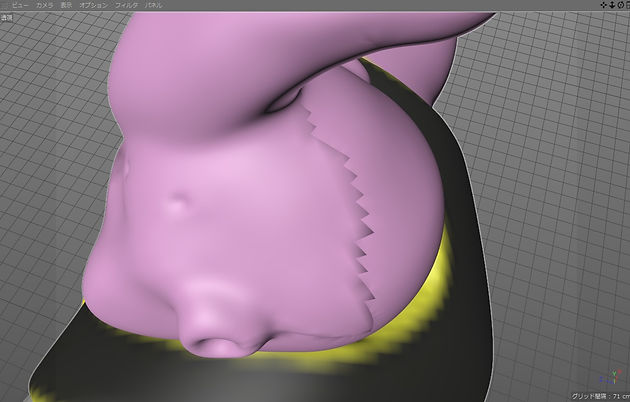Screen dimensions: 630x402
Task: Open the フィルタ (Filter) menu
Action: pyautogui.click(x=127, y=5)
